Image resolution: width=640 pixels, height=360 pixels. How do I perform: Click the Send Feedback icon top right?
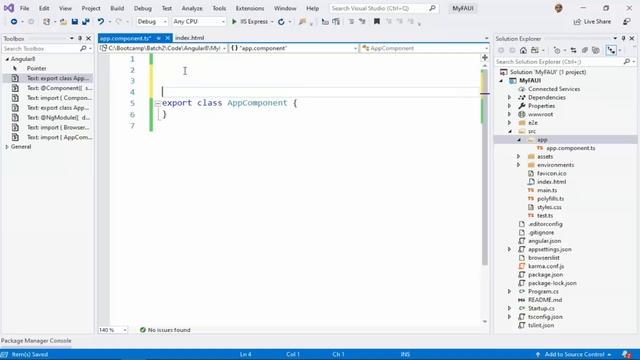pyautogui.click(x=627, y=22)
